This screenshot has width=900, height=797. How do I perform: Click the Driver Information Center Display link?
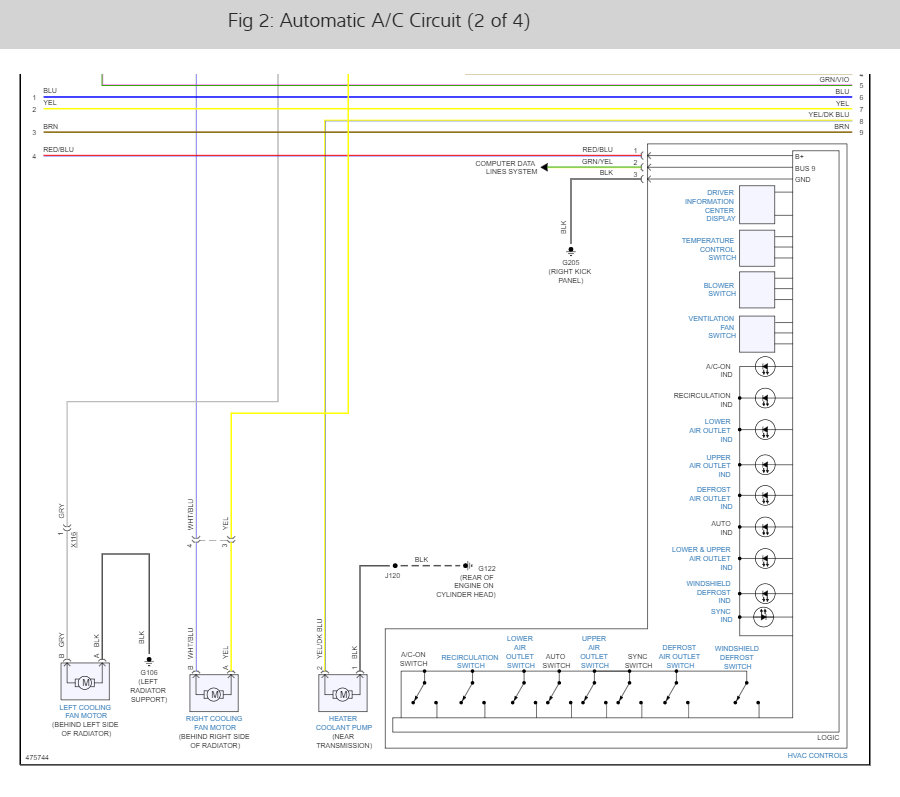[709, 205]
